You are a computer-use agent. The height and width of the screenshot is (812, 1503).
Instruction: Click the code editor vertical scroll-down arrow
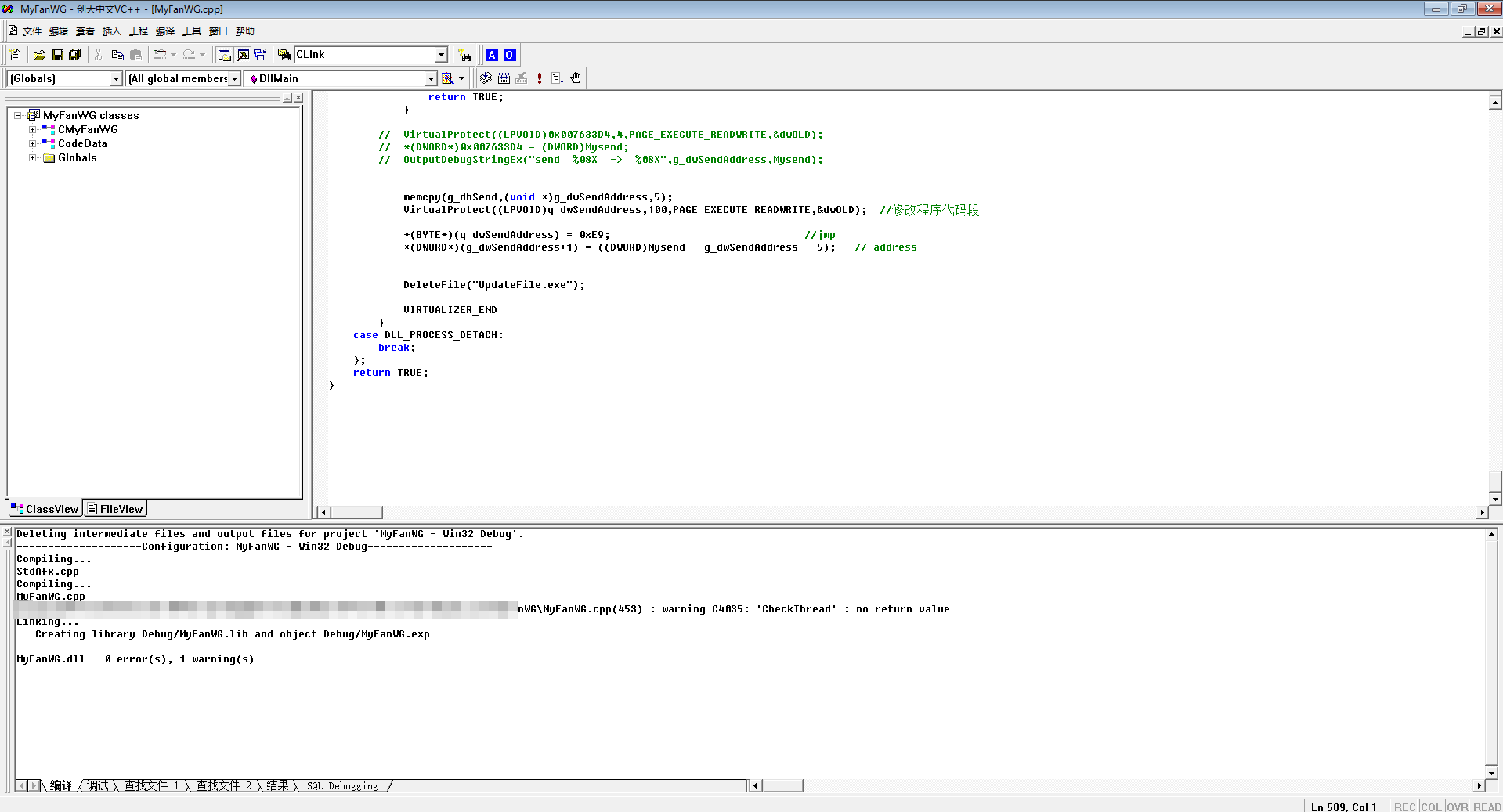(x=1495, y=499)
